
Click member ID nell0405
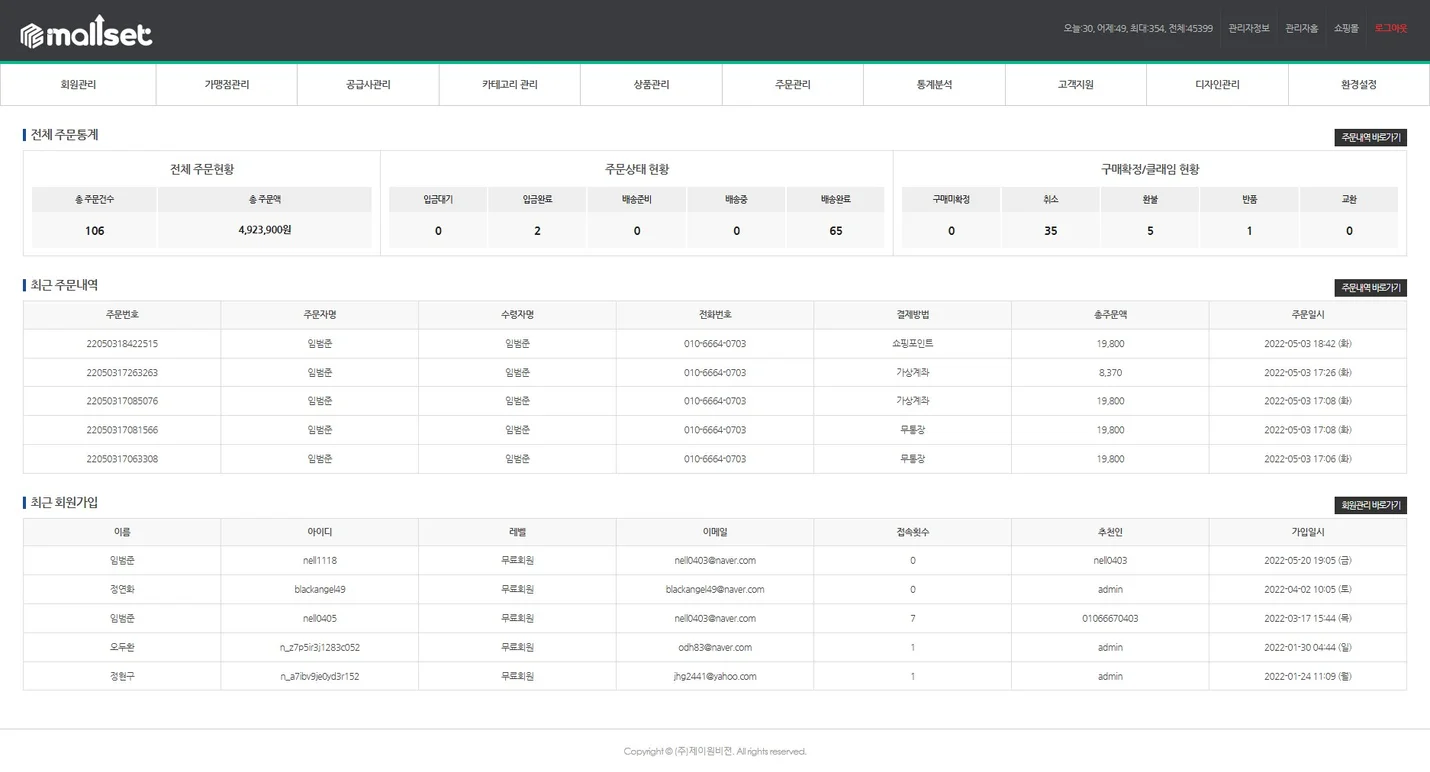click(x=320, y=619)
